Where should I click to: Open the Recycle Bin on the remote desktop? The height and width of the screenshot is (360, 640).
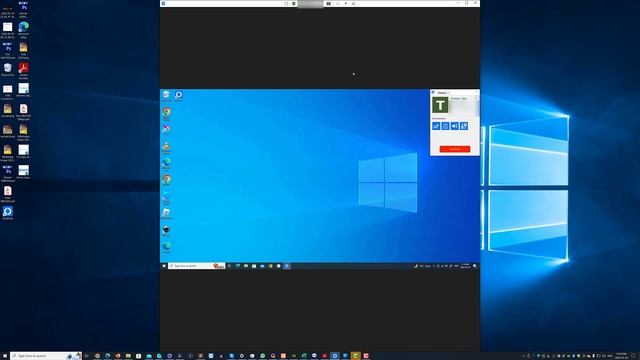pyautogui.click(x=166, y=96)
